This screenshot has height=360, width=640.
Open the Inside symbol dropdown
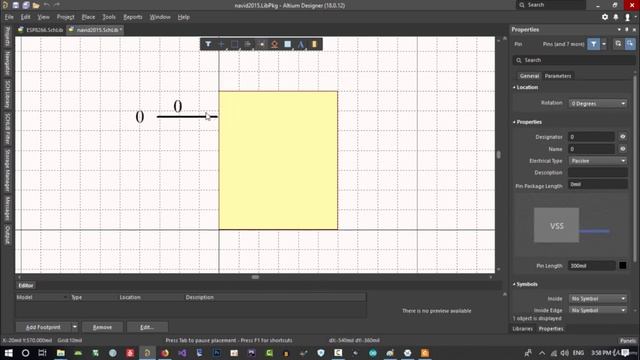coord(598,299)
